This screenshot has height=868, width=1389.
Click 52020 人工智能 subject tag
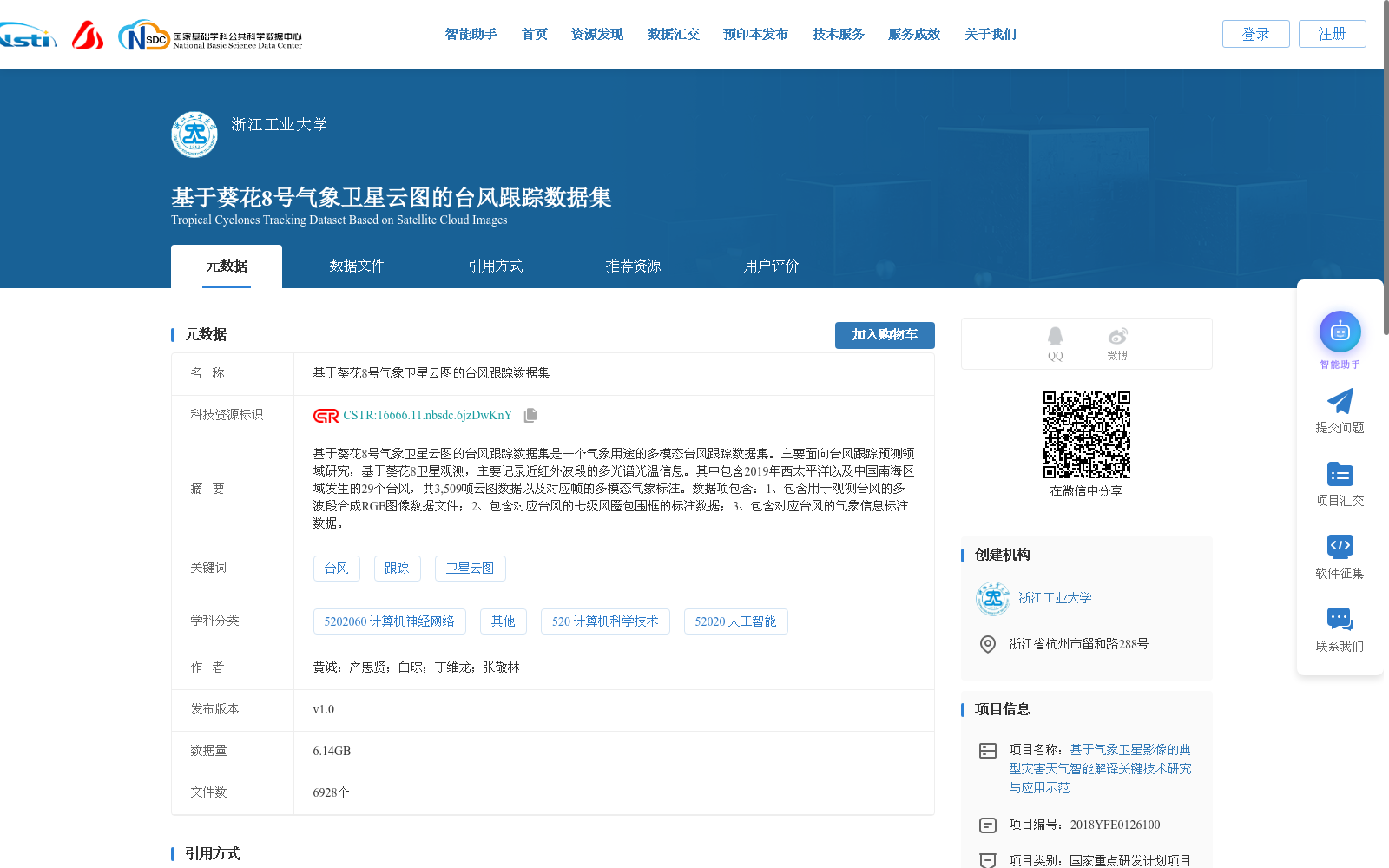(x=735, y=621)
